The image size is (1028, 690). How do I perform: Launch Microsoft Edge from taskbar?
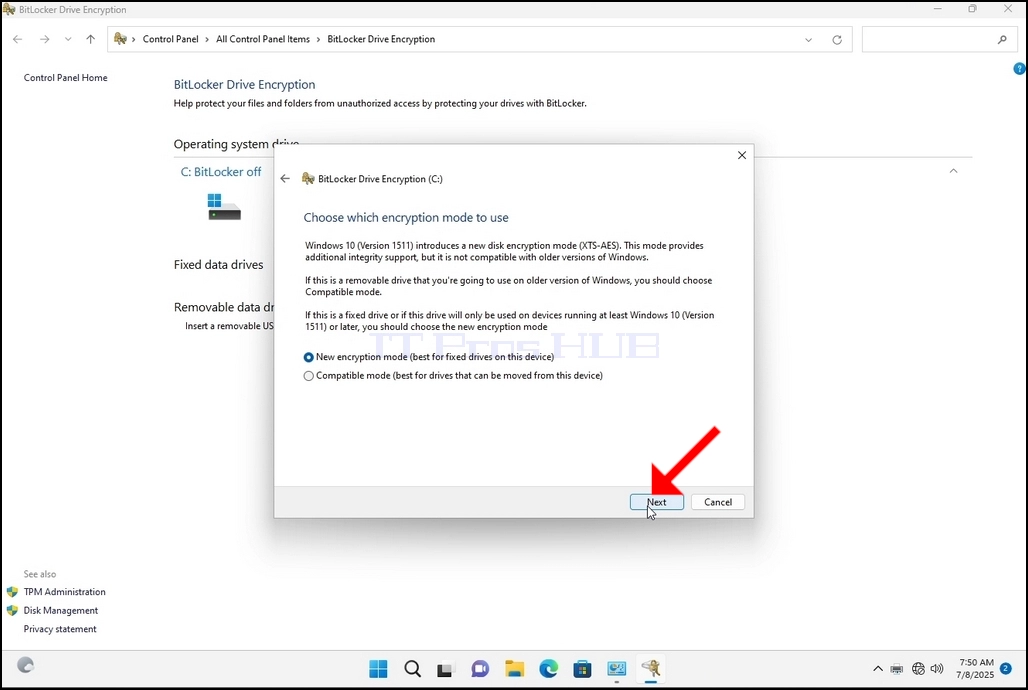549,669
